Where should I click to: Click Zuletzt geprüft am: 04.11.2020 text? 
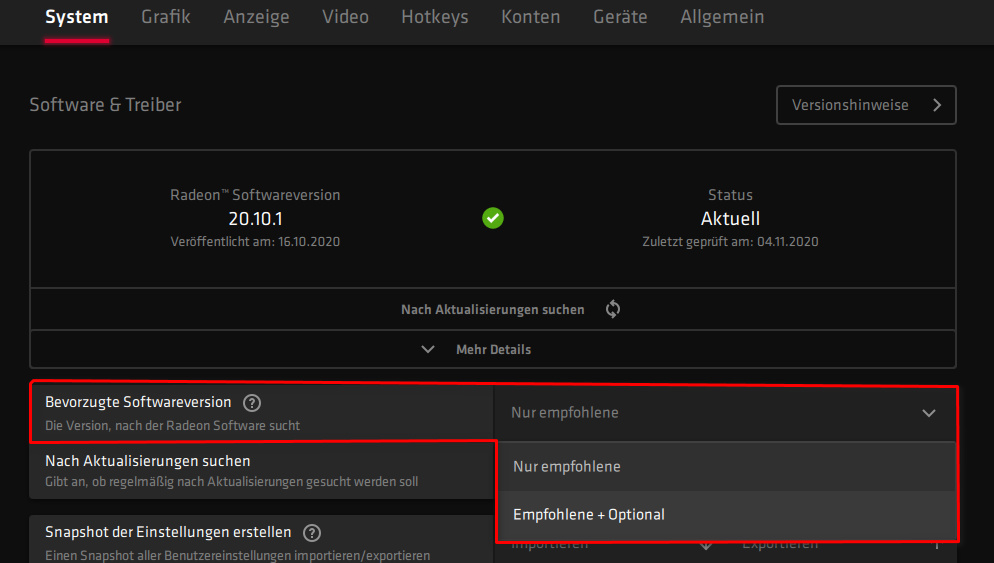click(730, 242)
